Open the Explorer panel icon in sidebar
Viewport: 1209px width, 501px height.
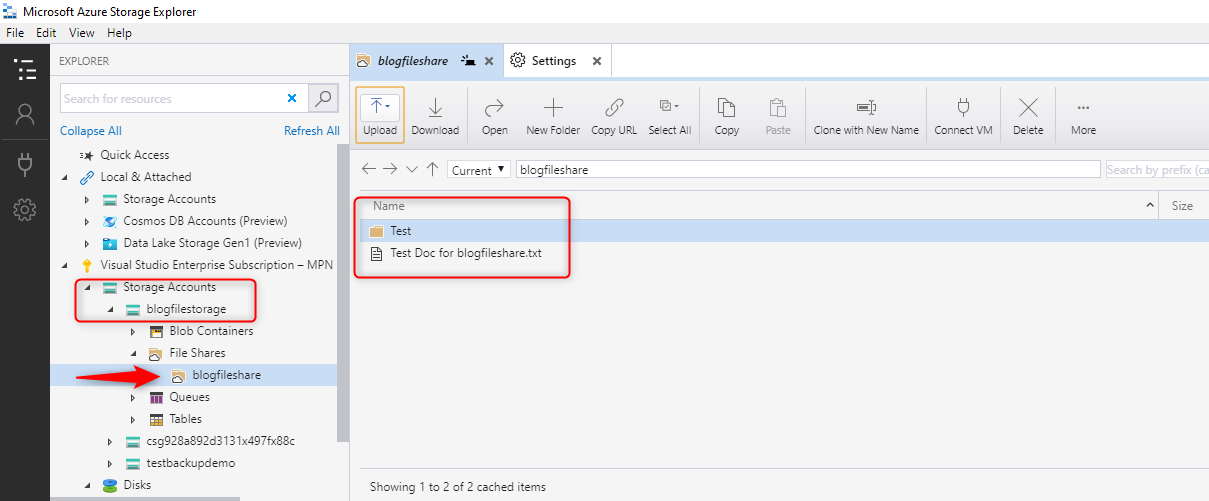pyautogui.click(x=25, y=70)
